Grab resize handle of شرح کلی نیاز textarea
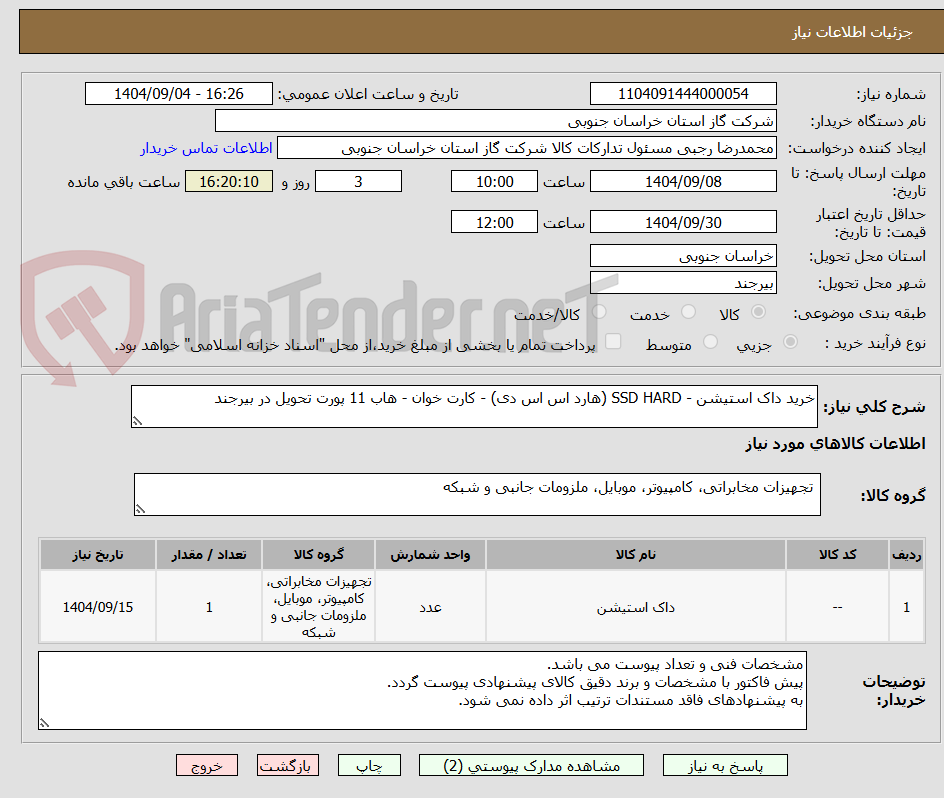 [137, 421]
